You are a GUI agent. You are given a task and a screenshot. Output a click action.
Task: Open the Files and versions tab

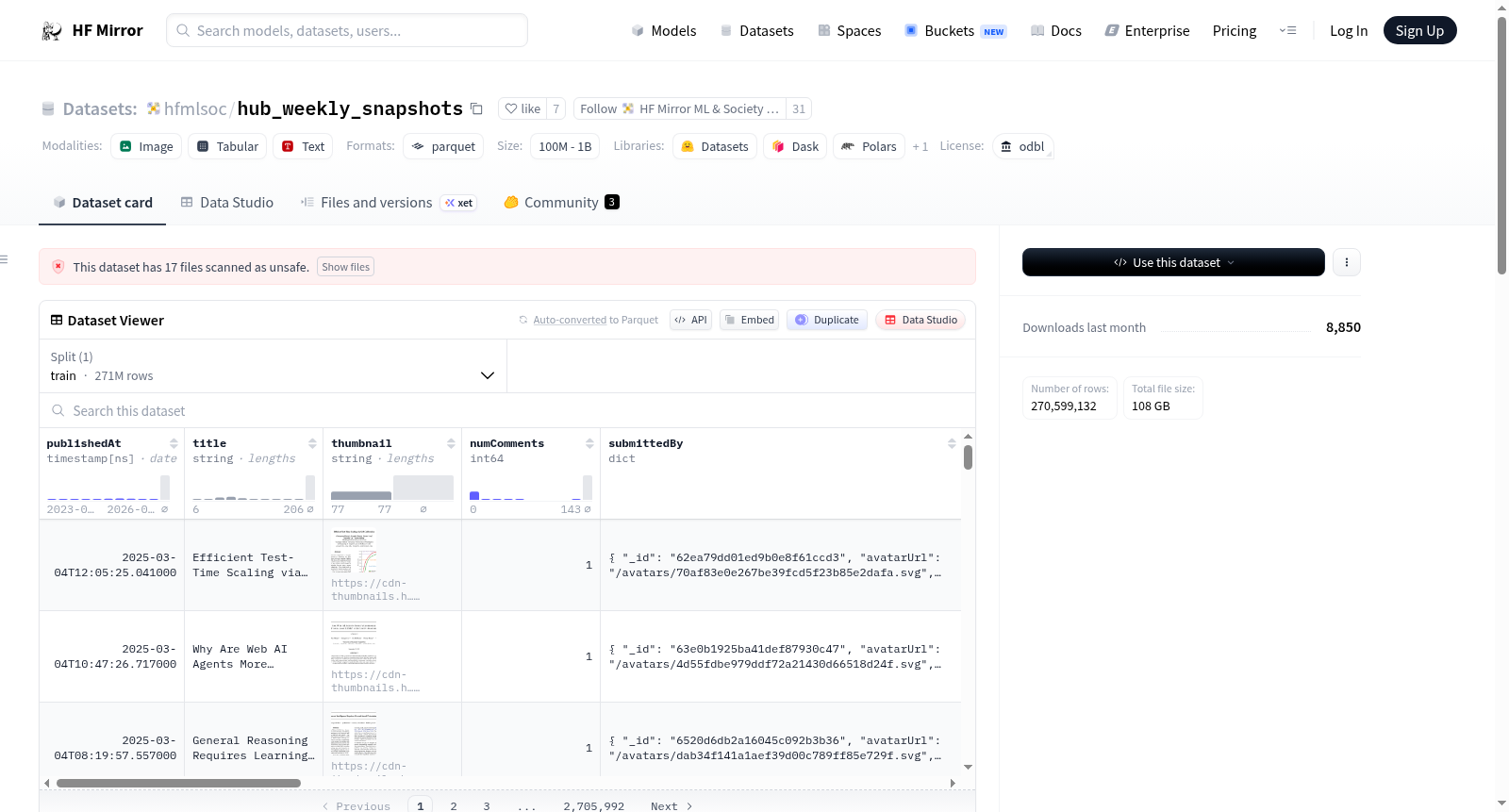pyautogui.click(x=389, y=202)
